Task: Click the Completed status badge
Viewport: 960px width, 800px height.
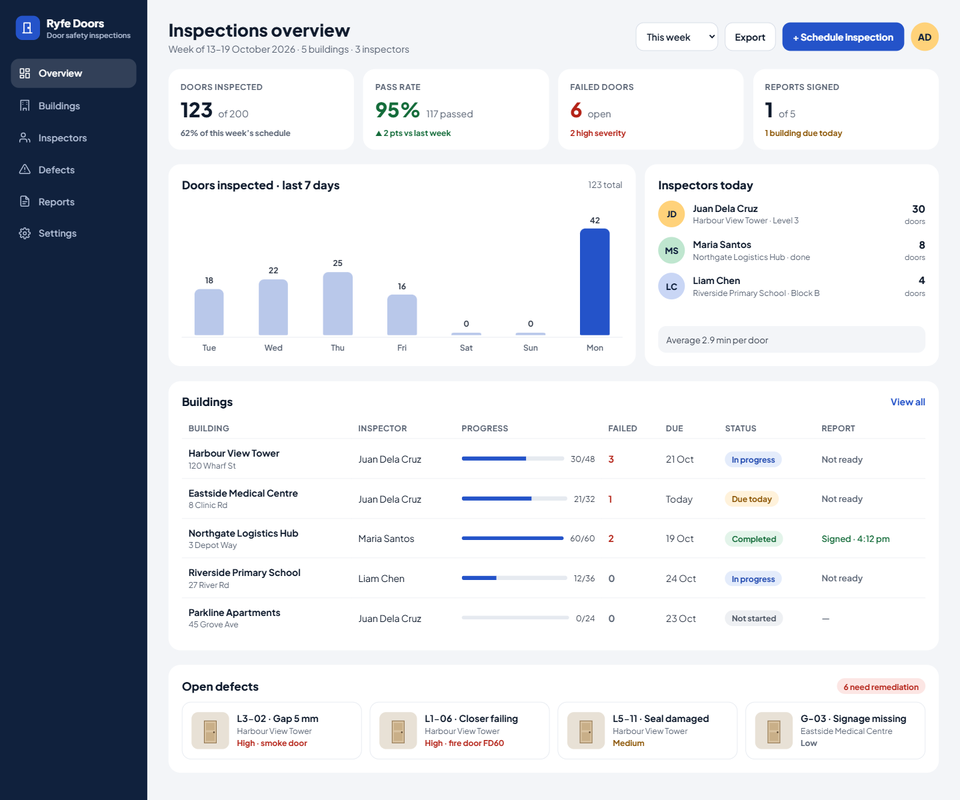Action: (x=754, y=539)
